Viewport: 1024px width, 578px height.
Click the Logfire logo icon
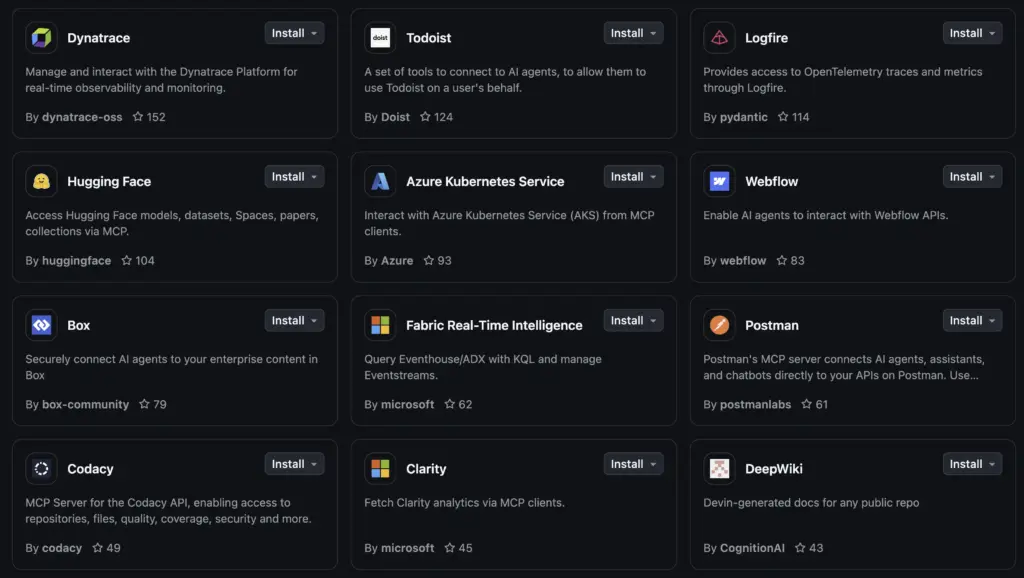719,38
